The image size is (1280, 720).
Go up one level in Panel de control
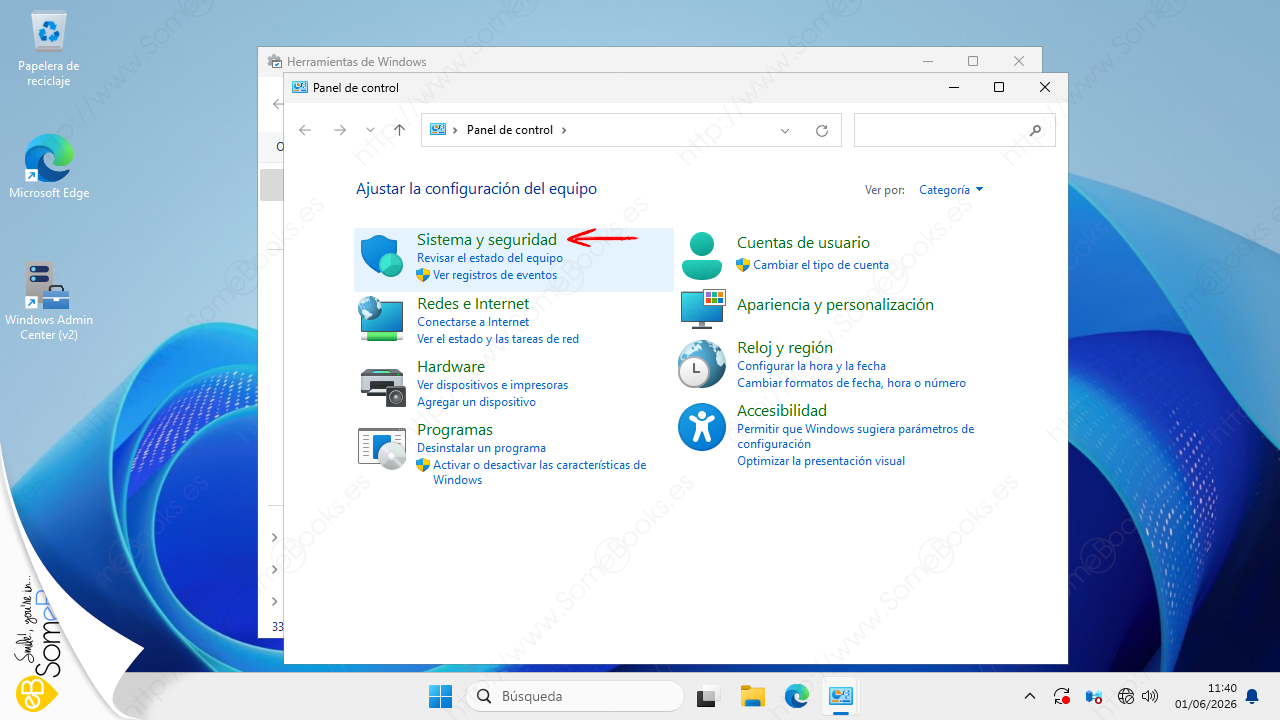point(400,130)
